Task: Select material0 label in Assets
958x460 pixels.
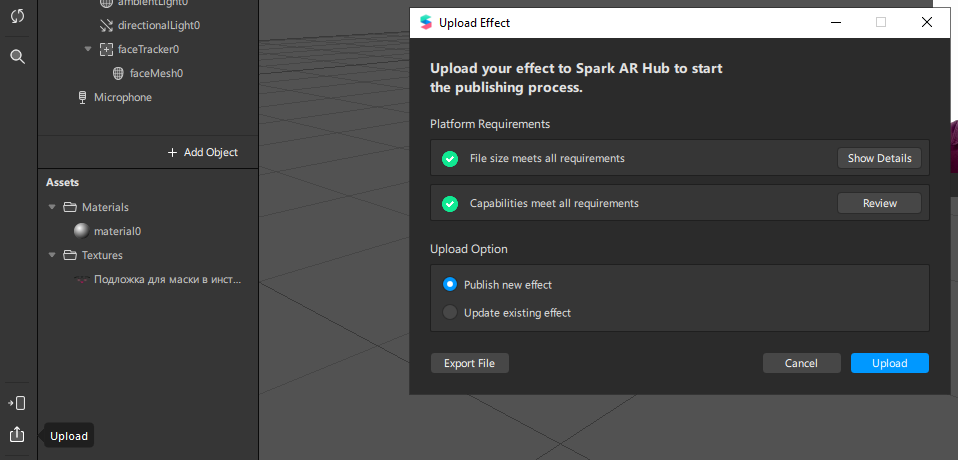Action: (x=117, y=232)
